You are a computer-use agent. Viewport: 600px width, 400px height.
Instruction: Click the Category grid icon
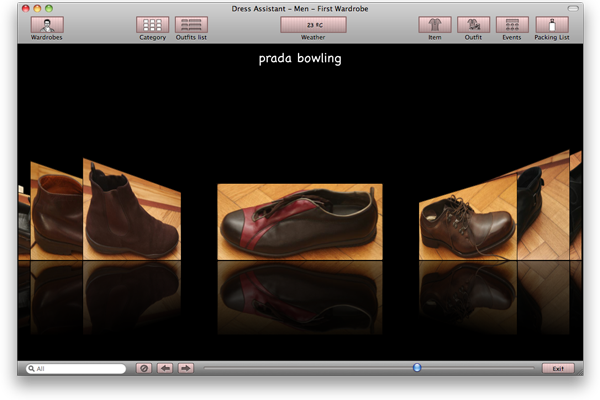click(152, 25)
